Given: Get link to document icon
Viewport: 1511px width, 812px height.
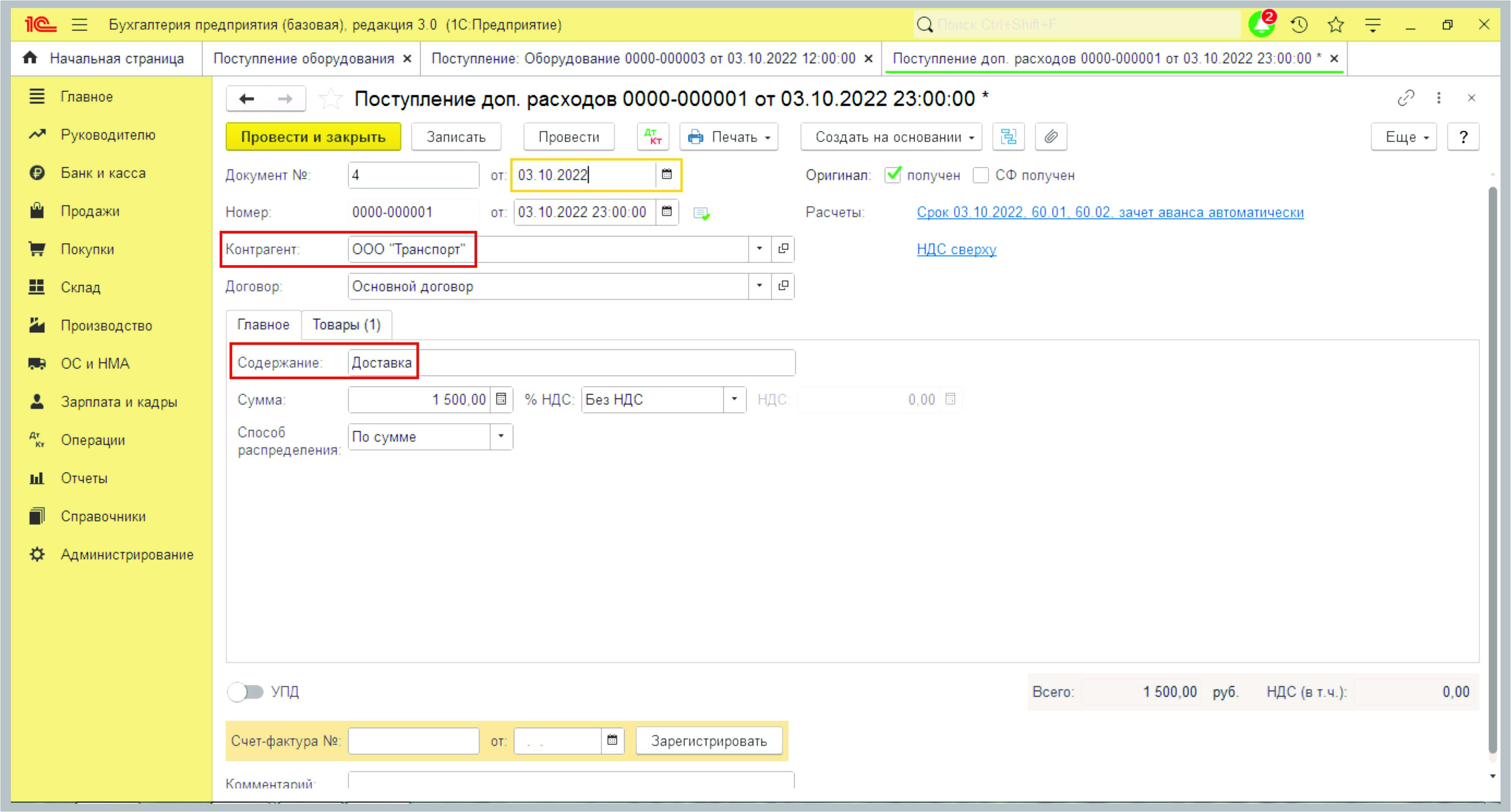Looking at the screenshot, I should click(x=1405, y=98).
